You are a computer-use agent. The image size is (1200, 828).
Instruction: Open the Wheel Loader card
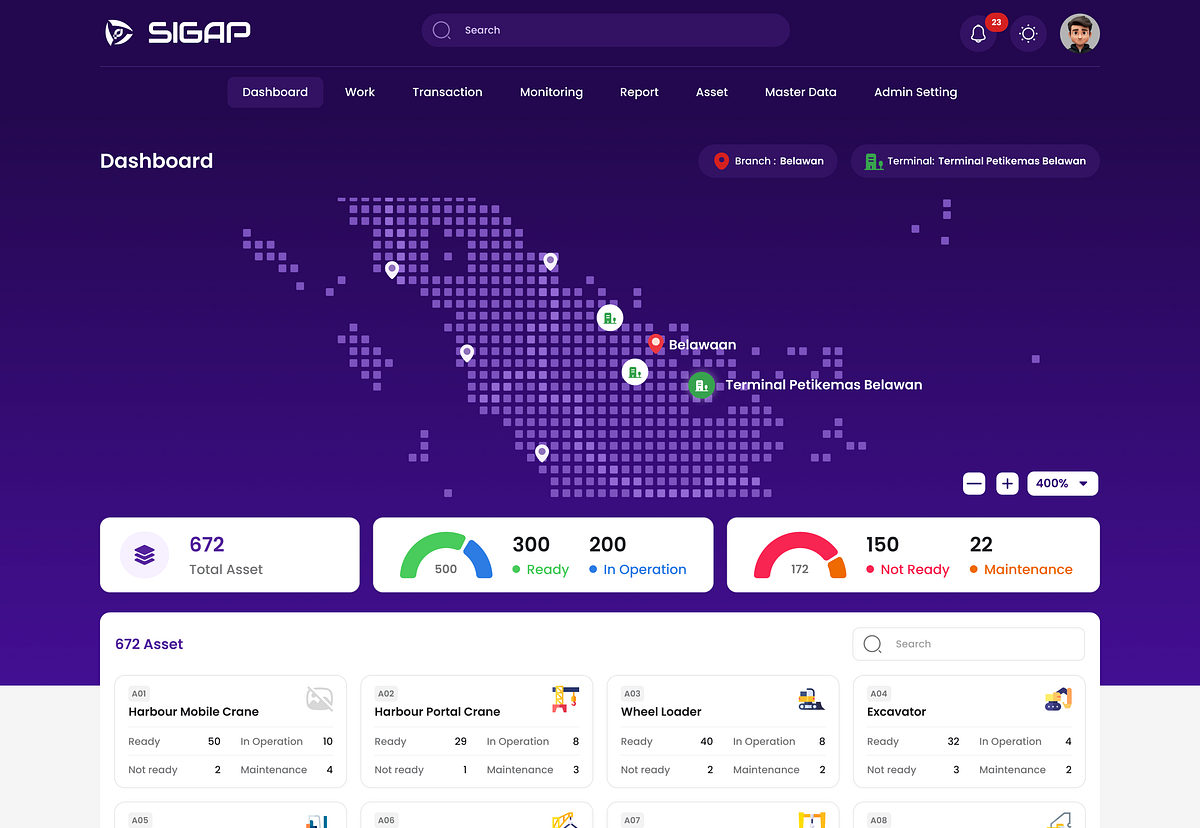point(723,731)
